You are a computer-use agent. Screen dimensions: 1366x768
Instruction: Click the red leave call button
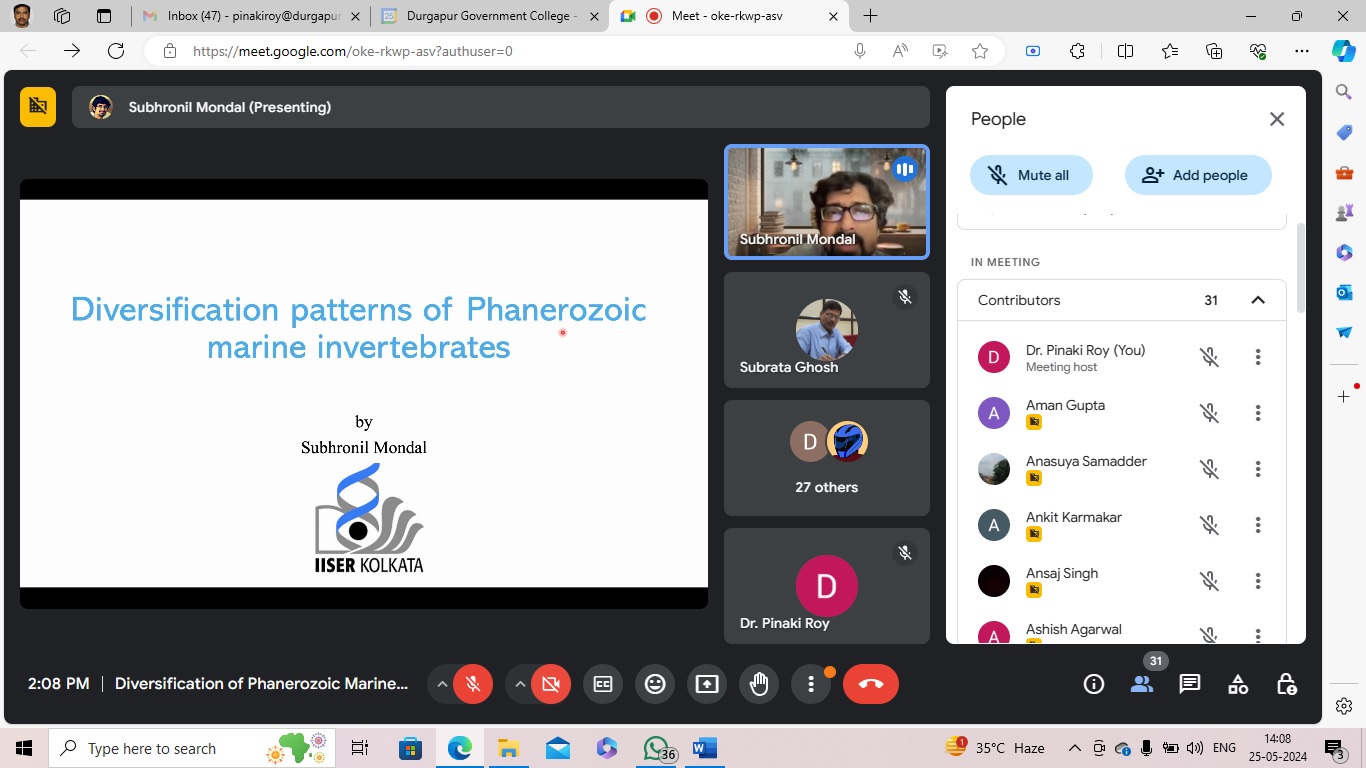(x=870, y=684)
